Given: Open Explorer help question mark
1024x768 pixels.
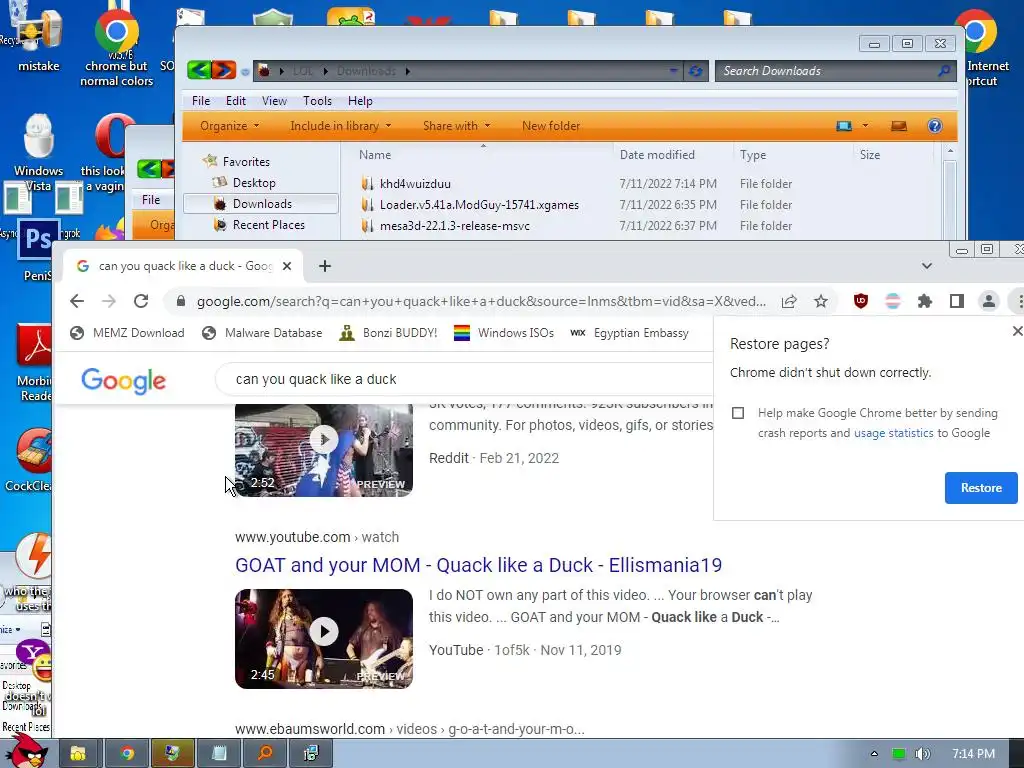Looking at the screenshot, I should click(935, 126).
